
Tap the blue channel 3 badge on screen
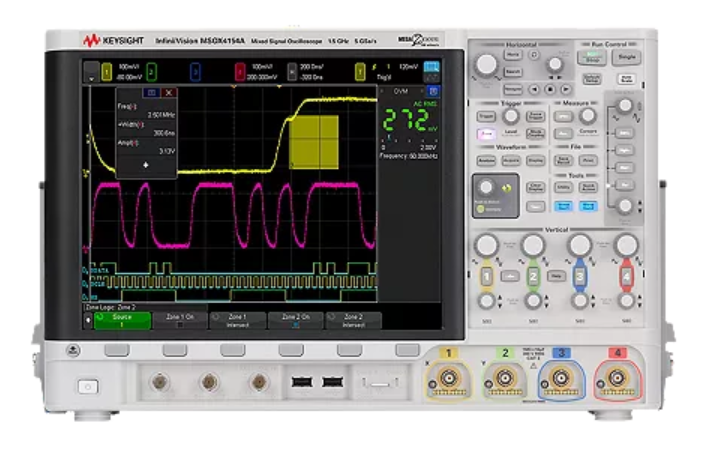tap(195, 72)
